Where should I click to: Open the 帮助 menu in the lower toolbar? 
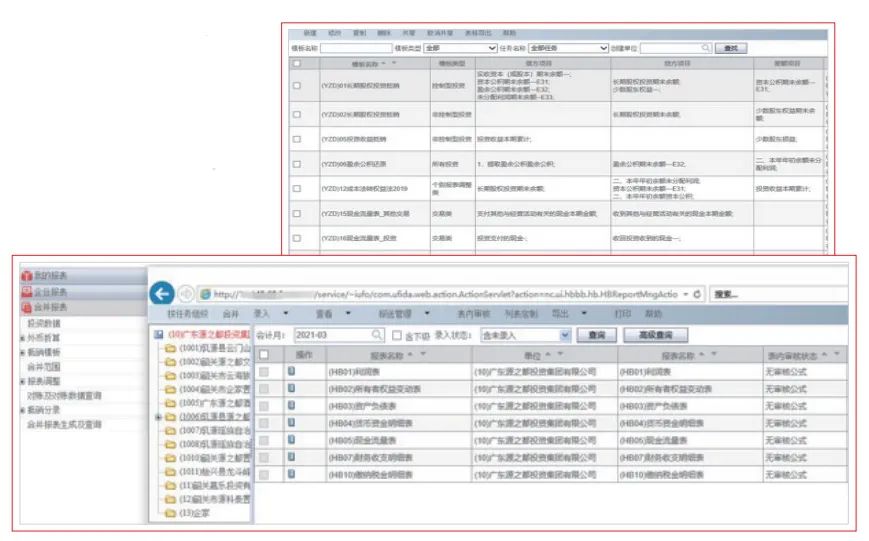point(653,314)
